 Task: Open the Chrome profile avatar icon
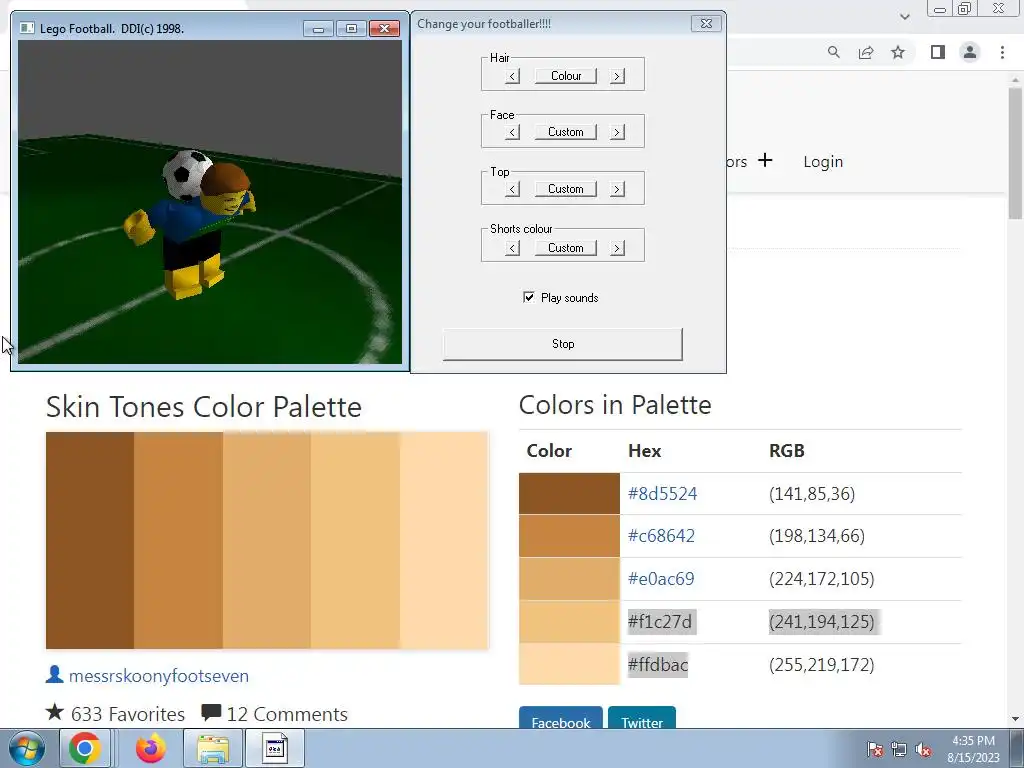[970, 52]
